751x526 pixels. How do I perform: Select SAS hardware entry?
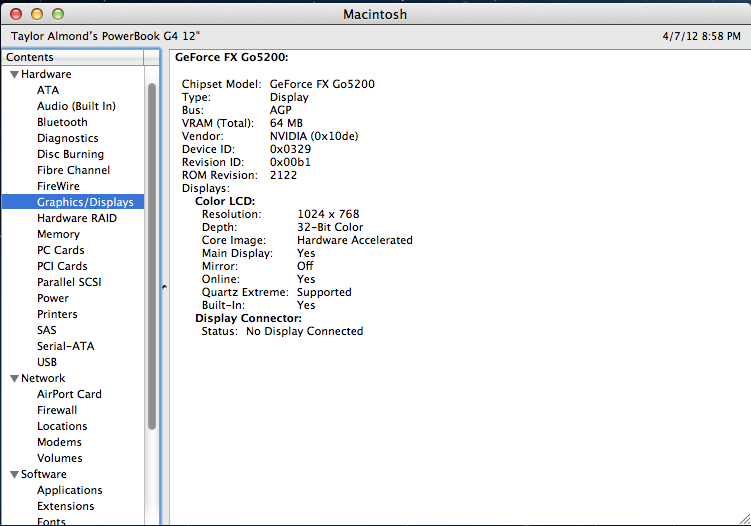coord(46,330)
